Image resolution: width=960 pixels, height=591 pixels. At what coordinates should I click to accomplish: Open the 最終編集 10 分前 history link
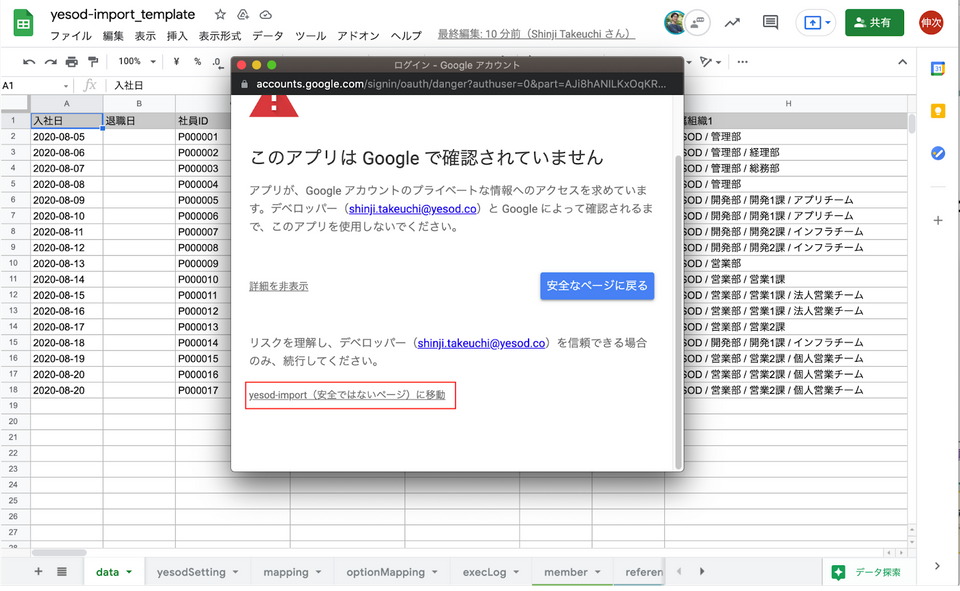tap(536, 34)
